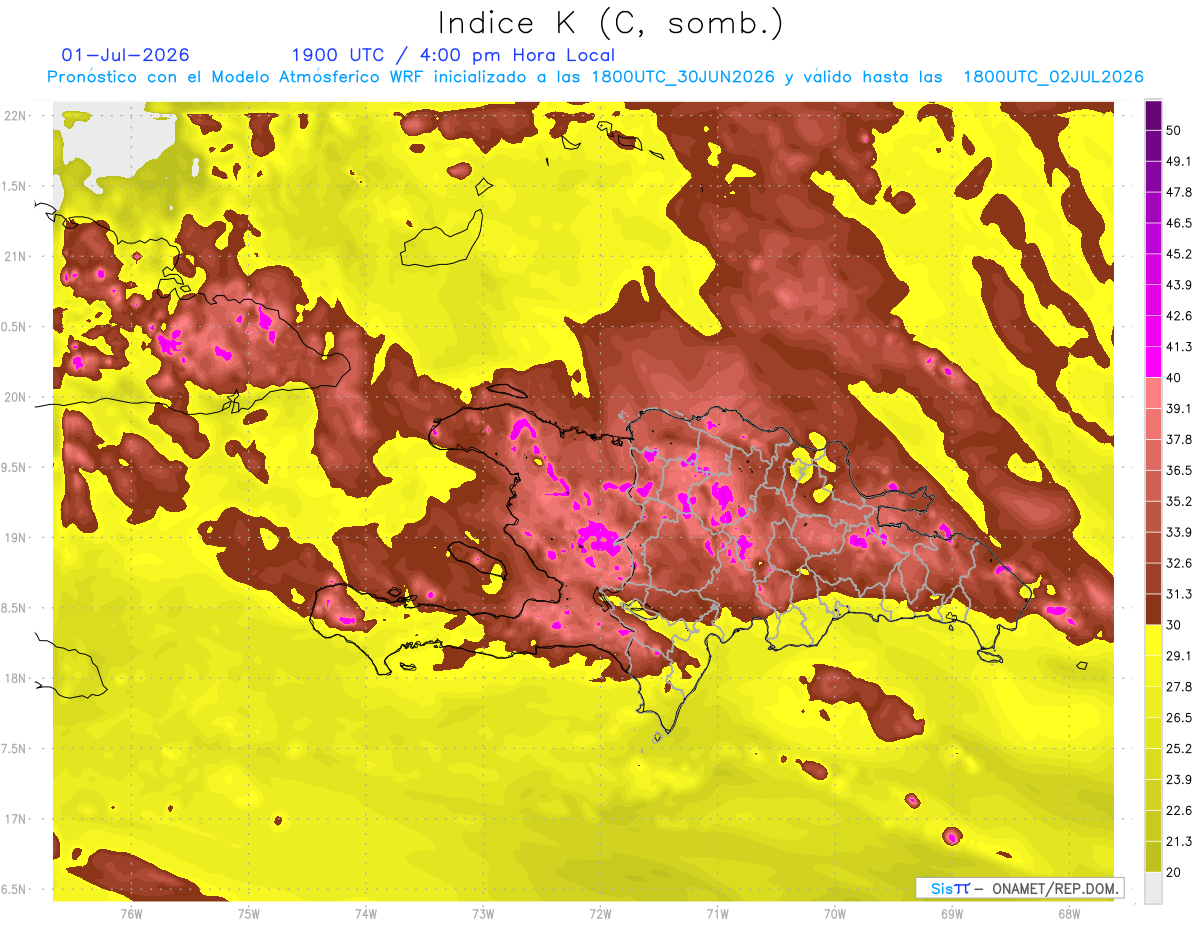Click the dark purple colorbar segment above 50
This screenshot has width=1200, height=927.
(x=1153, y=116)
